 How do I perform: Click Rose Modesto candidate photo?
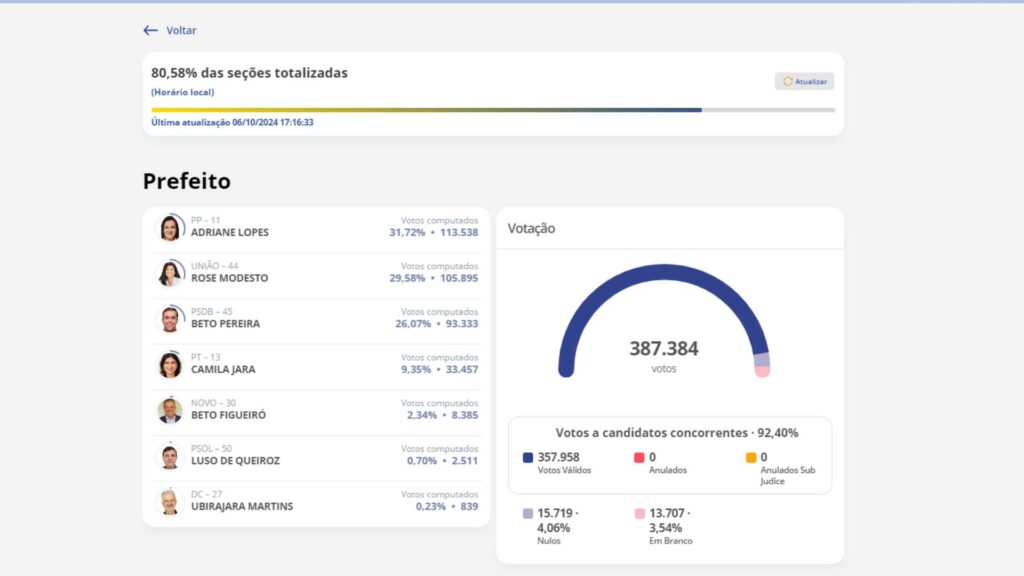[x=170, y=273]
